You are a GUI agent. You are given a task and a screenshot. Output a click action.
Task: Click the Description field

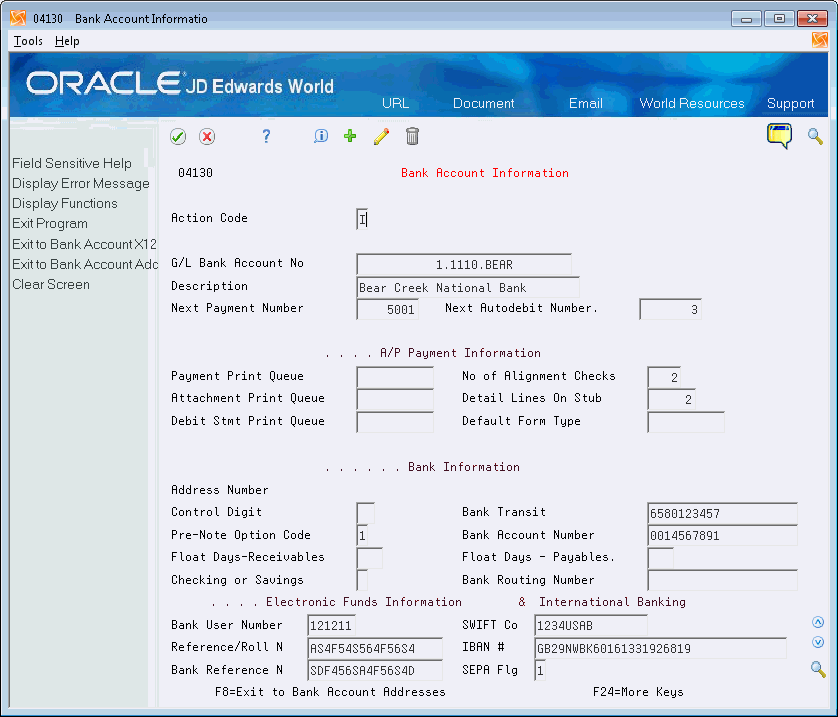coord(468,287)
